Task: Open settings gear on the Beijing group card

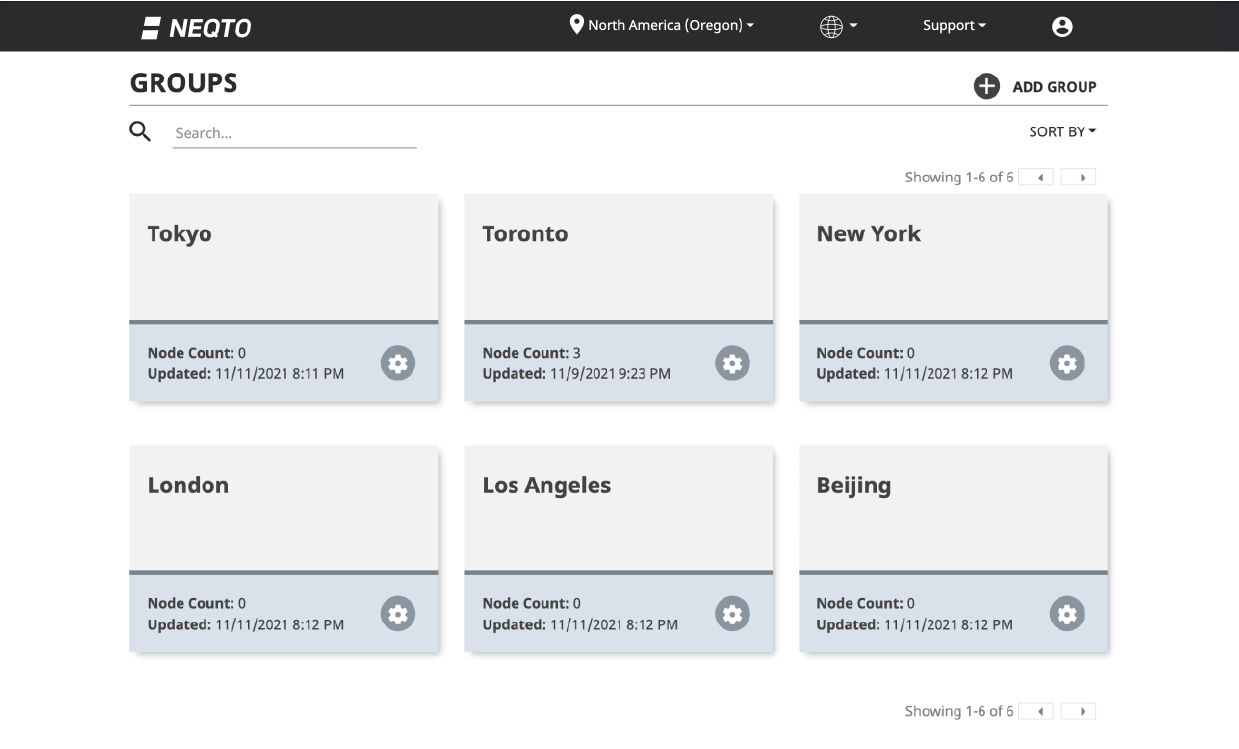Action: pyautogui.click(x=1066, y=613)
